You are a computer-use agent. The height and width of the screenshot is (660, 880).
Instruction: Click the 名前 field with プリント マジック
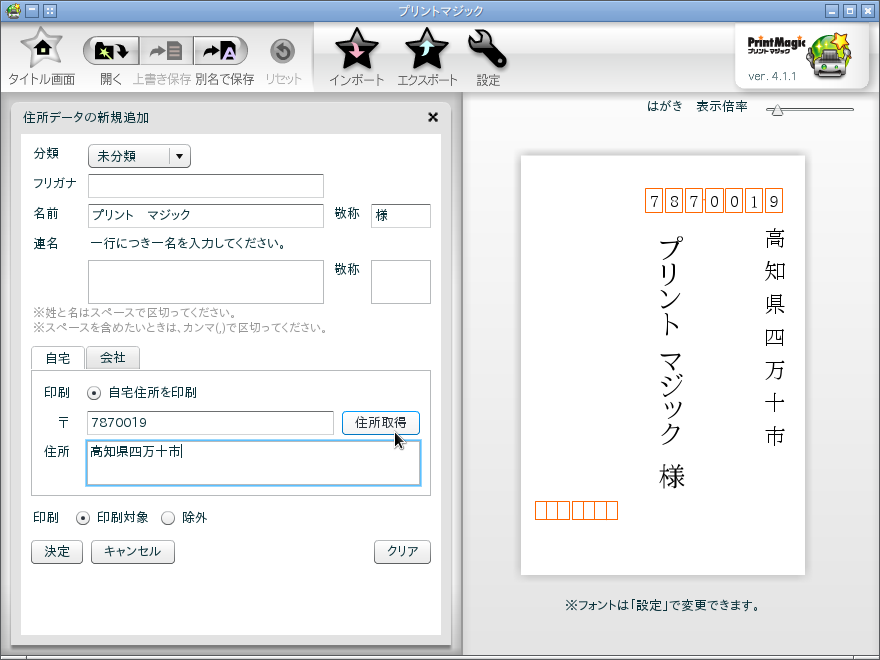(206, 216)
